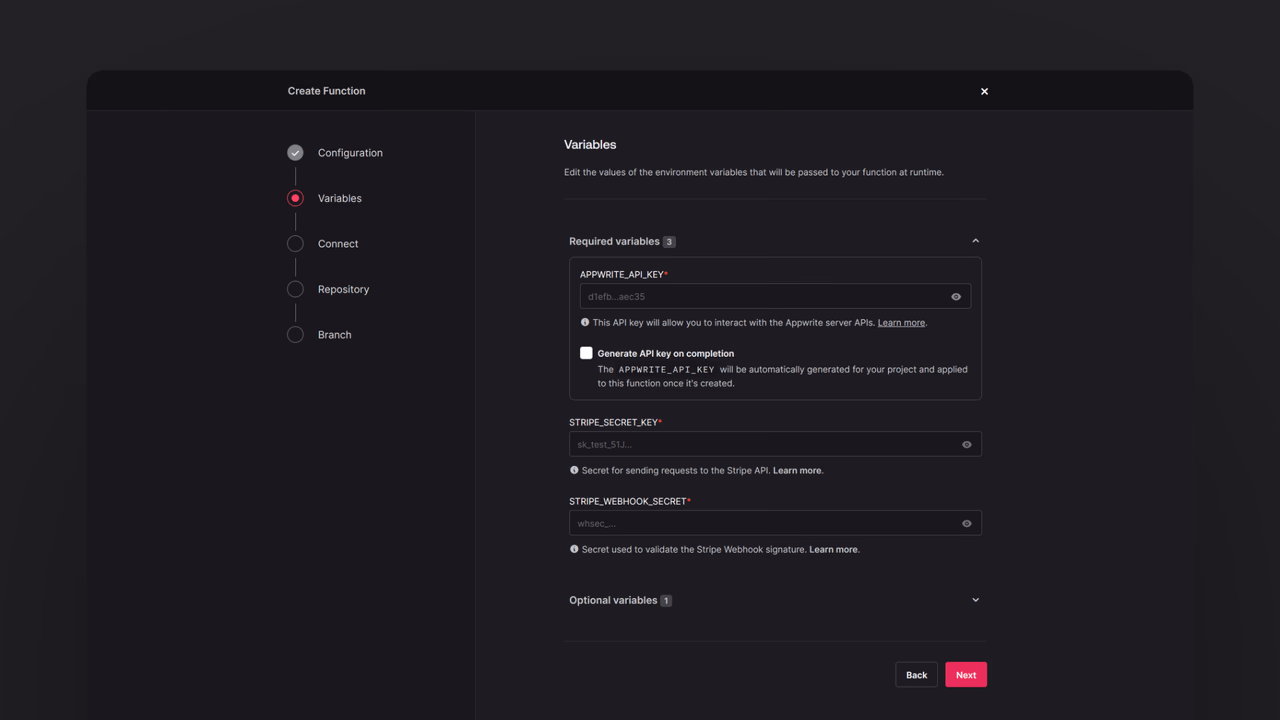The image size is (1280, 720).
Task: Click the Next button
Action: pyautogui.click(x=966, y=675)
